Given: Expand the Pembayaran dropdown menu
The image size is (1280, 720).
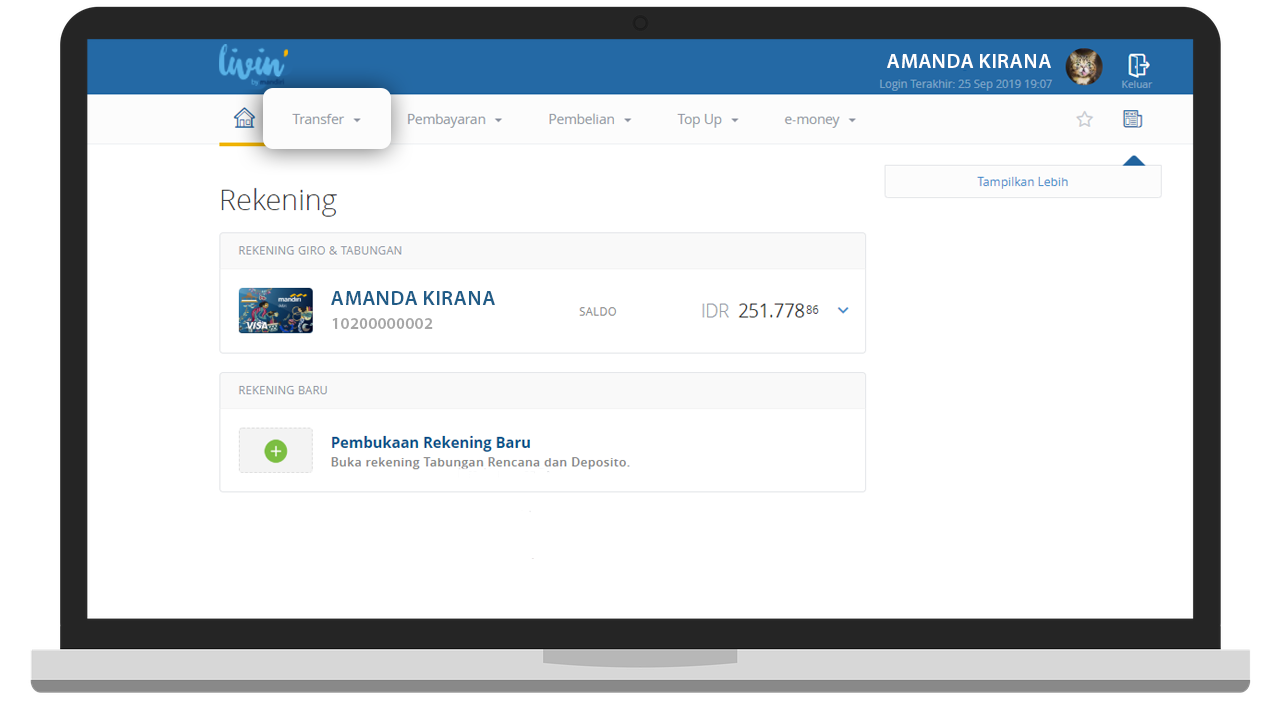Looking at the screenshot, I should (x=454, y=120).
